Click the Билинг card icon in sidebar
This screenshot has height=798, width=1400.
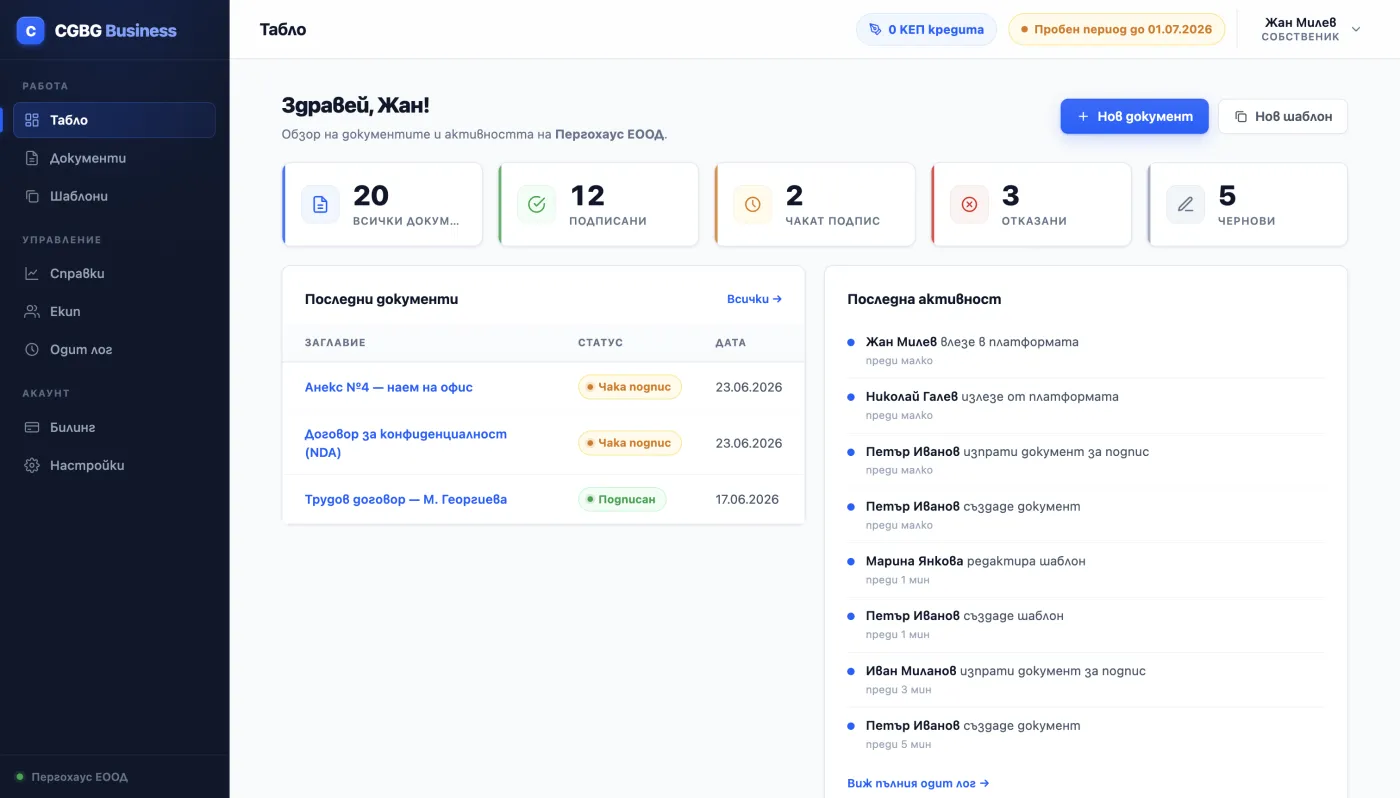pos(32,427)
